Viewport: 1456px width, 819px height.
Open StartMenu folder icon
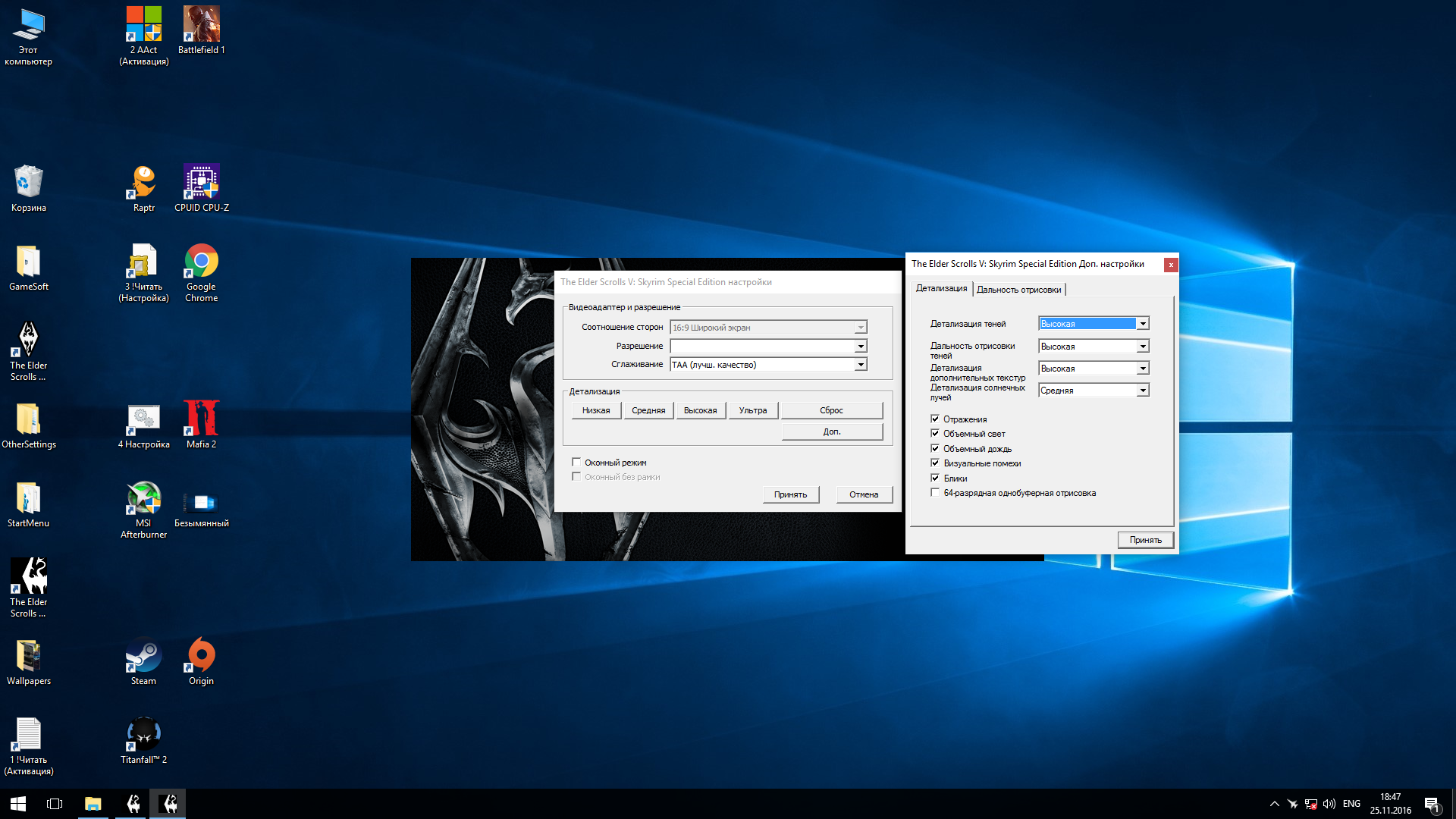29,504
